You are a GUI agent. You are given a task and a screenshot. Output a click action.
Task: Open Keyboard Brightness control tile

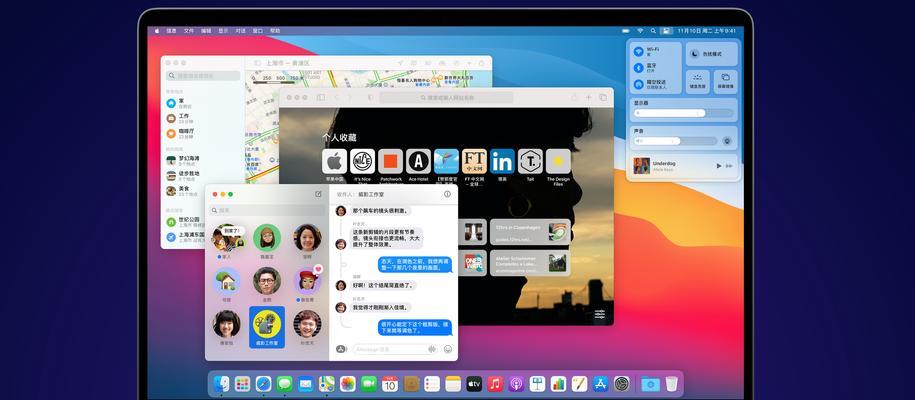pos(698,82)
